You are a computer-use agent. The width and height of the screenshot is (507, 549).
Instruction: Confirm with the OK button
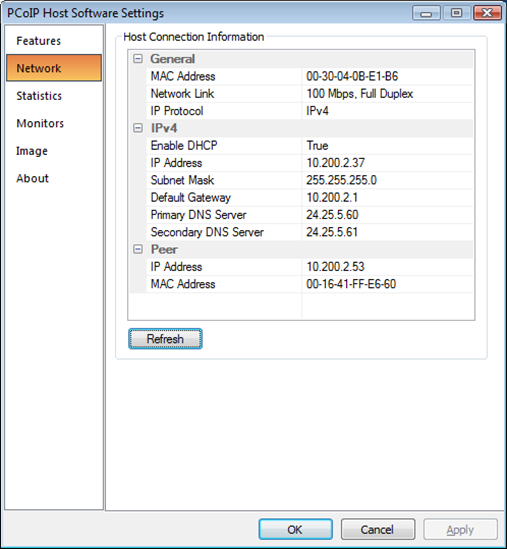click(296, 529)
